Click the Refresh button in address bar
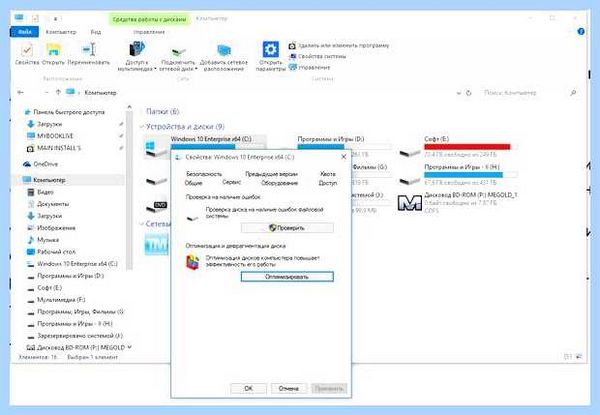This screenshot has height=415, width=600. [469, 93]
